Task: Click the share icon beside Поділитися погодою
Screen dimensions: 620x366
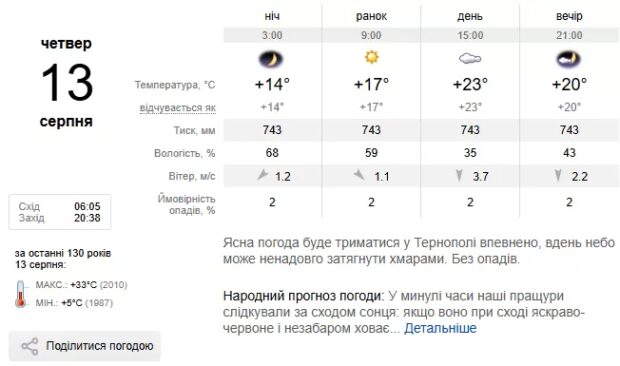Action: pos(30,347)
